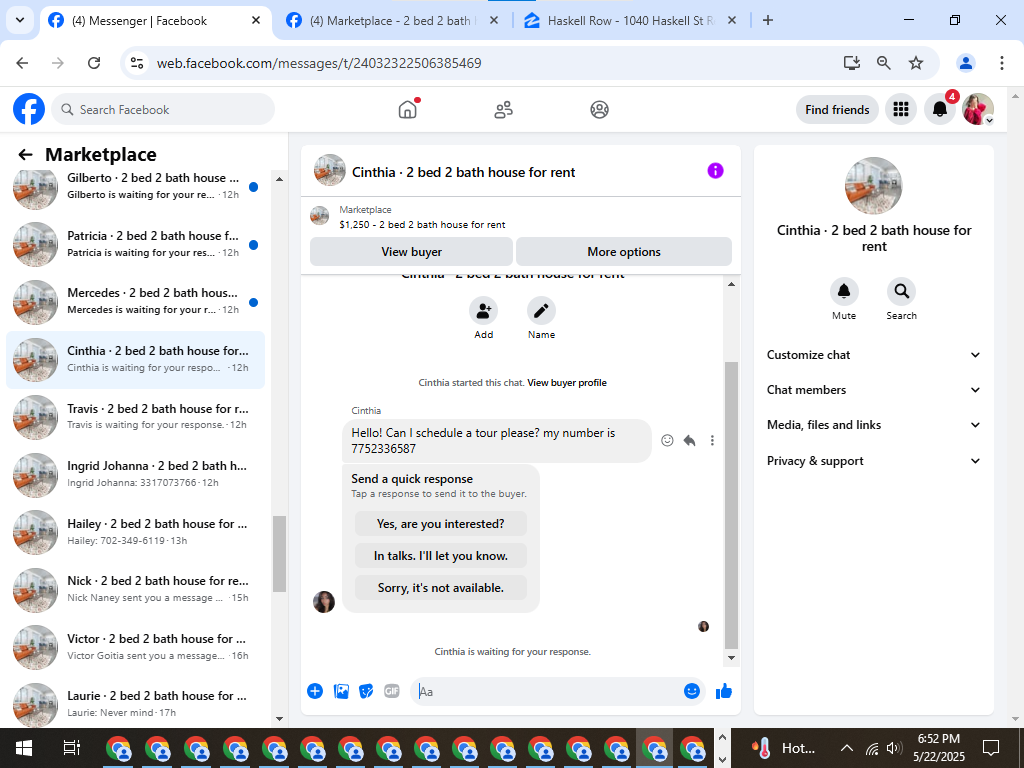Go to the Home feed icon
1024x768 pixels.
point(408,109)
